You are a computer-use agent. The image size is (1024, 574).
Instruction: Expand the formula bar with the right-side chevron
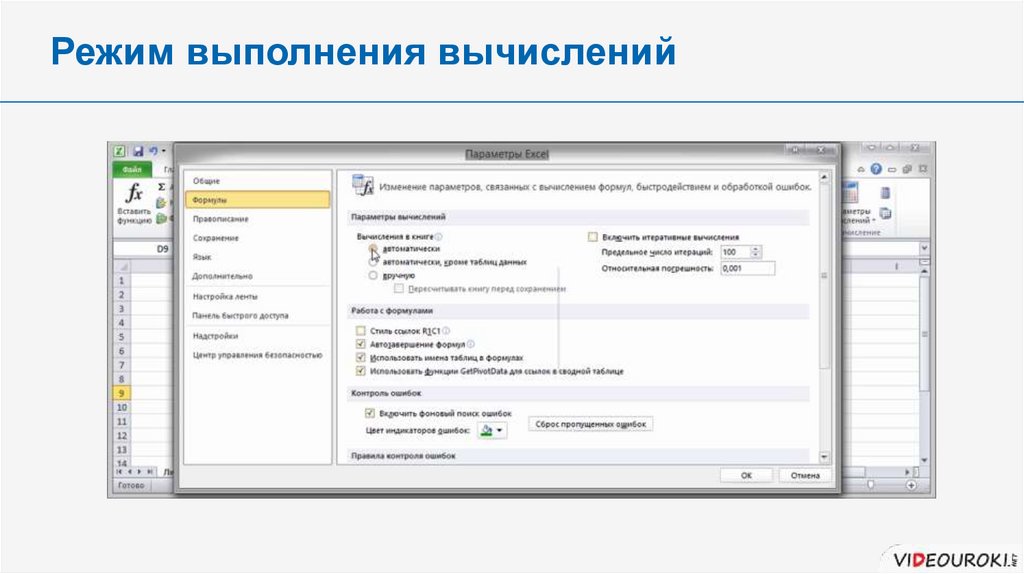point(923,249)
